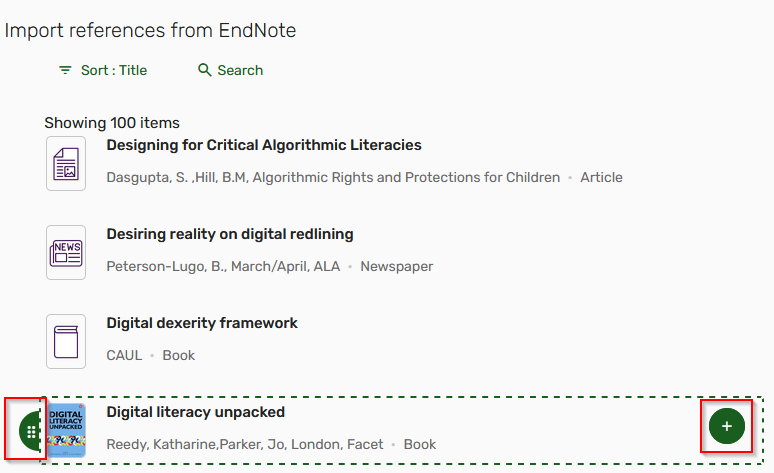
Task: Click the Search label
Action: tap(240, 70)
